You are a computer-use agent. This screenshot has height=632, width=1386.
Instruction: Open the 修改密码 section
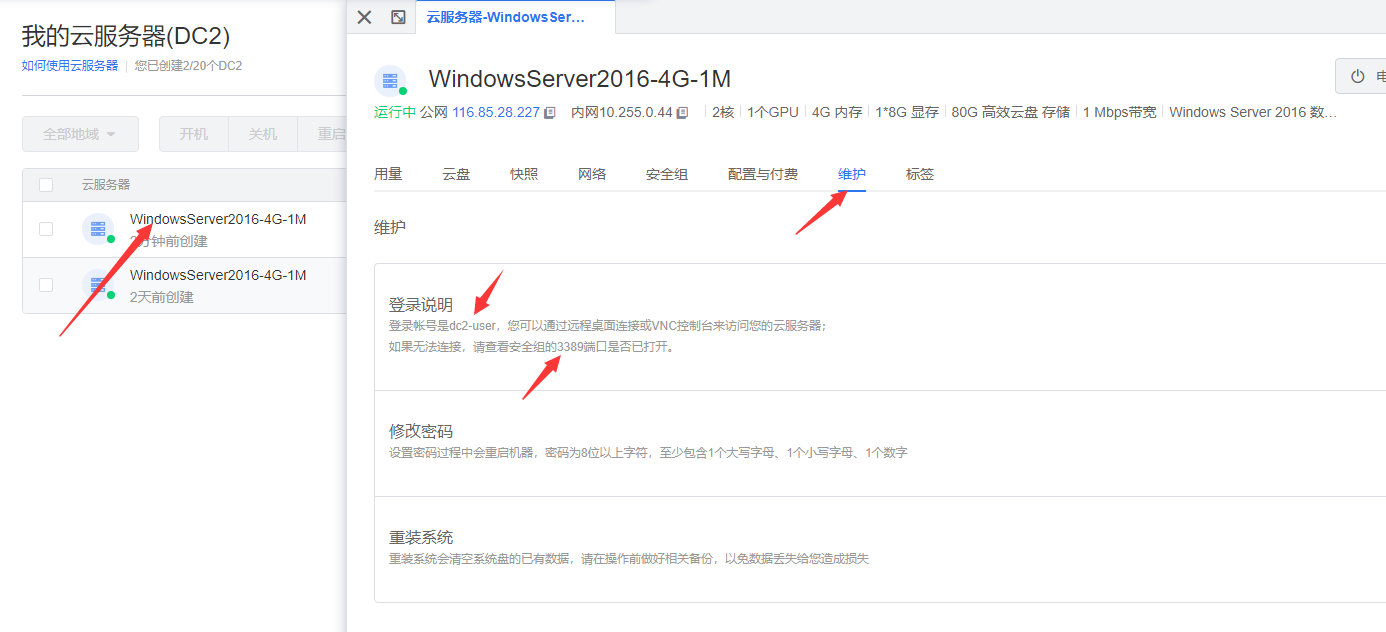pos(880,443)
